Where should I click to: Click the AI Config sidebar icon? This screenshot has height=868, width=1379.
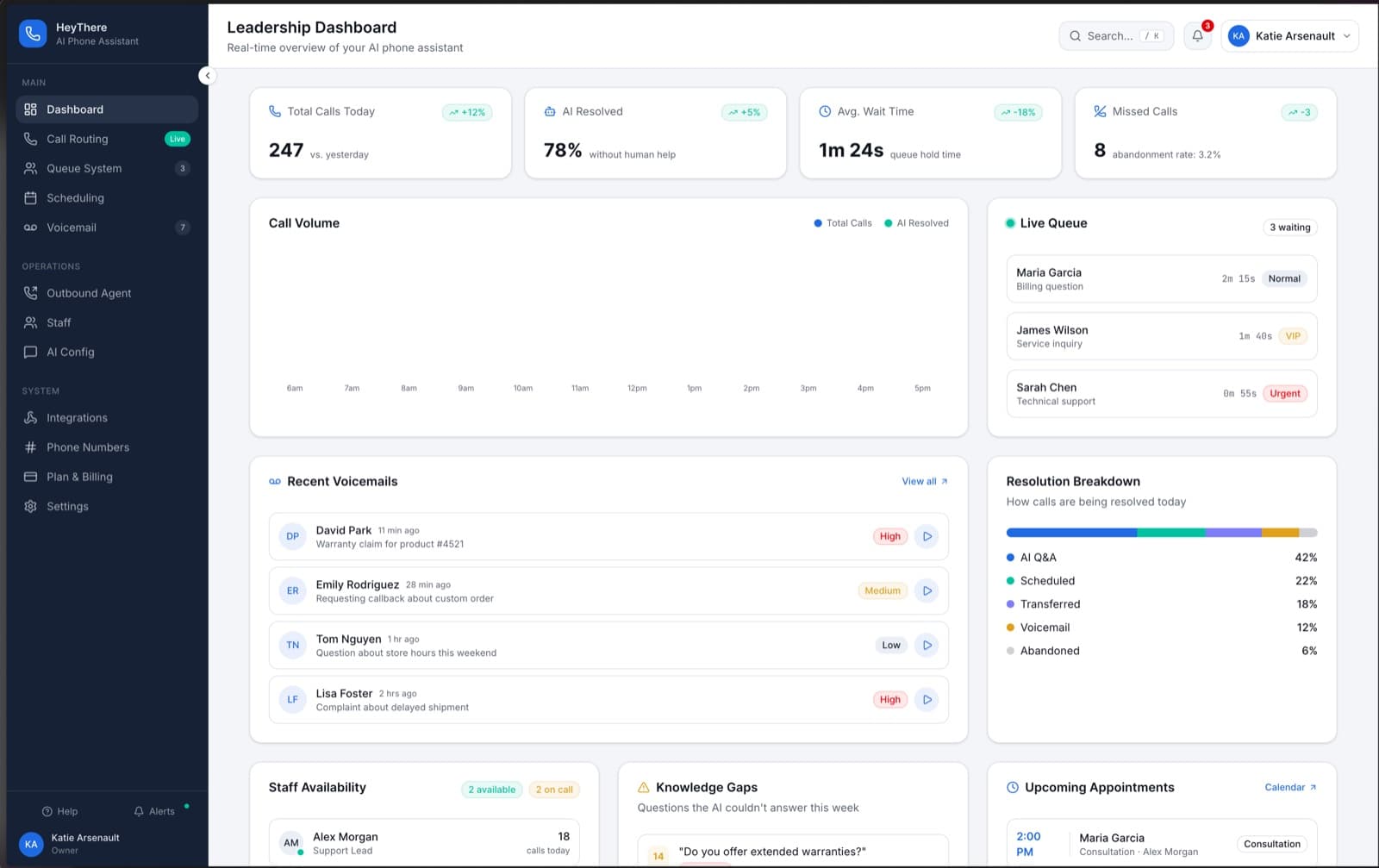tap(30, 352)
